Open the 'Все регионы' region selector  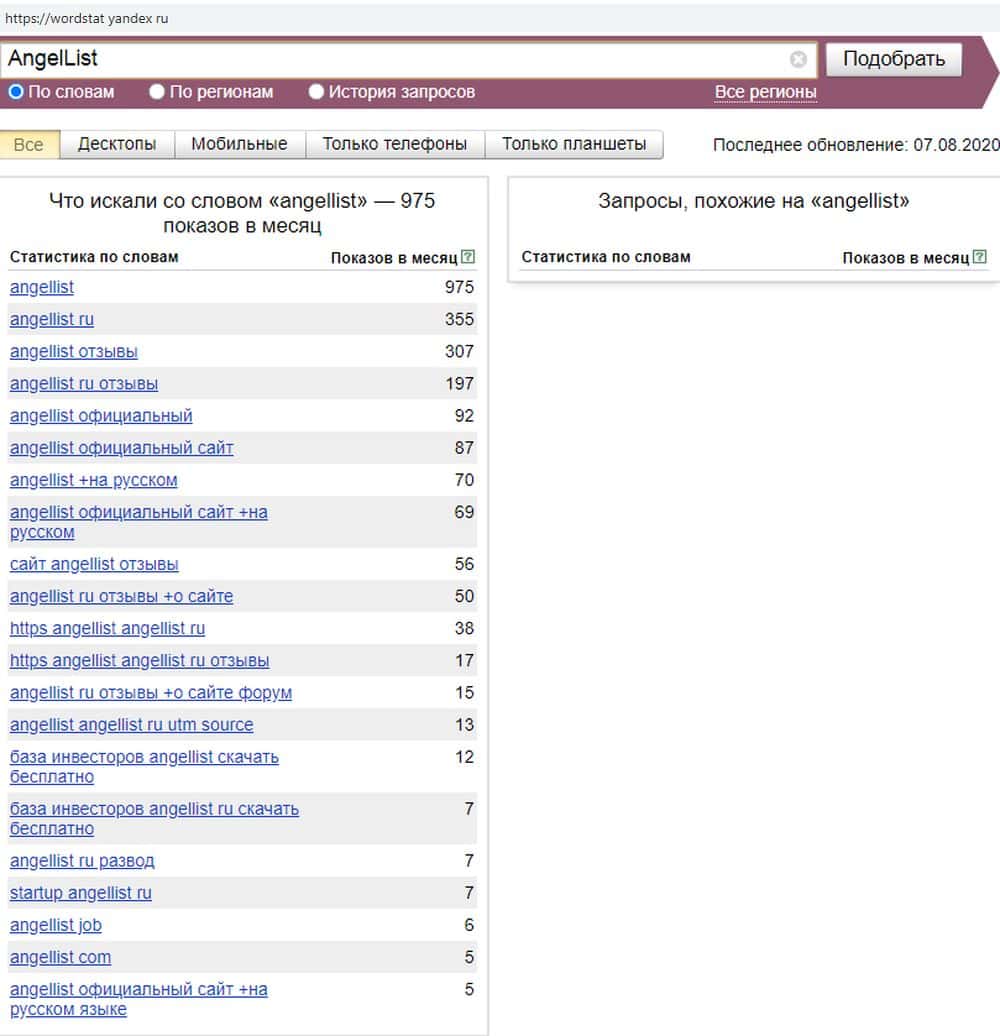pyautogui.click(x=766, y=92)
